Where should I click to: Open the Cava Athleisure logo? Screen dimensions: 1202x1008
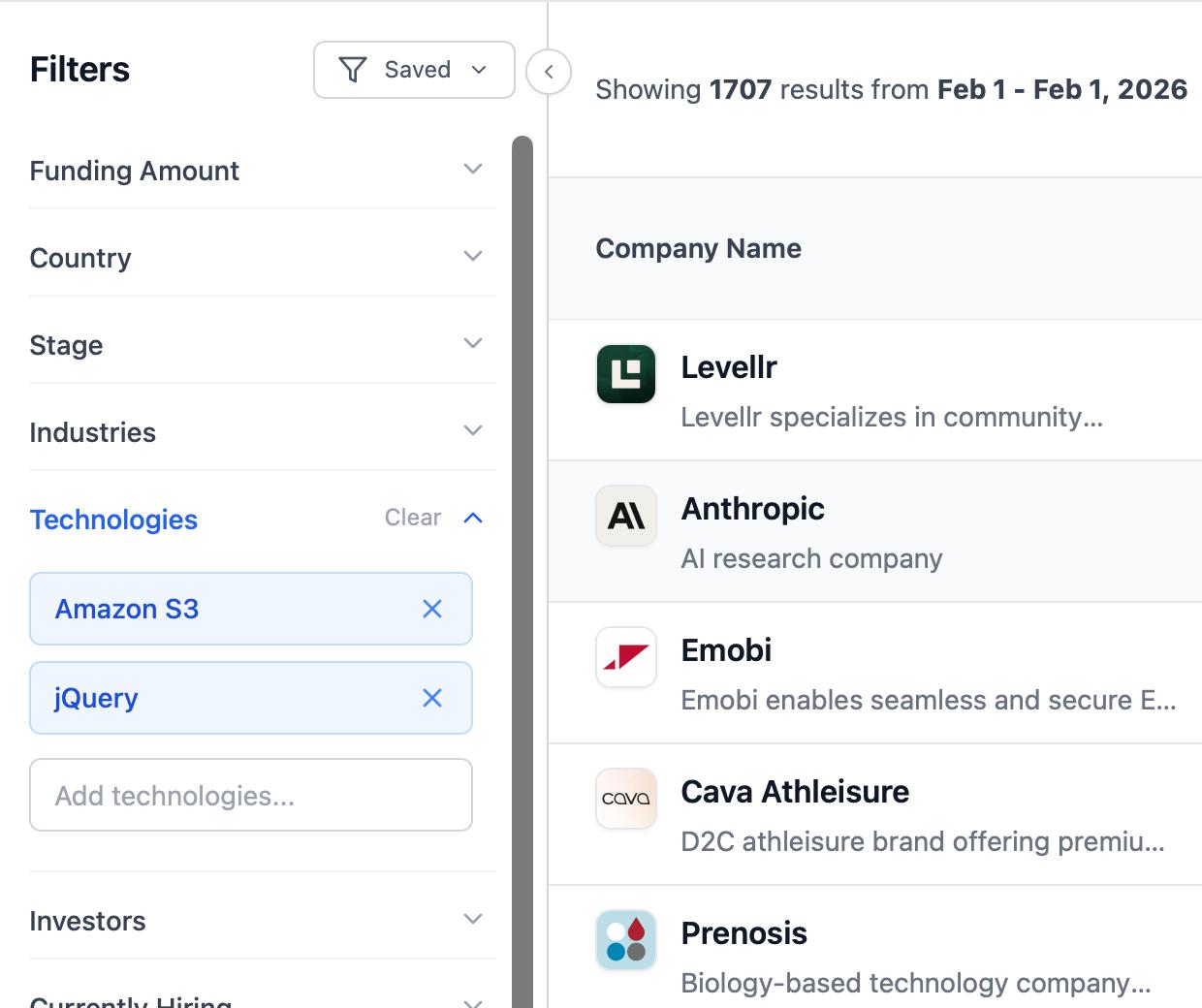click(x=625, y=799)
